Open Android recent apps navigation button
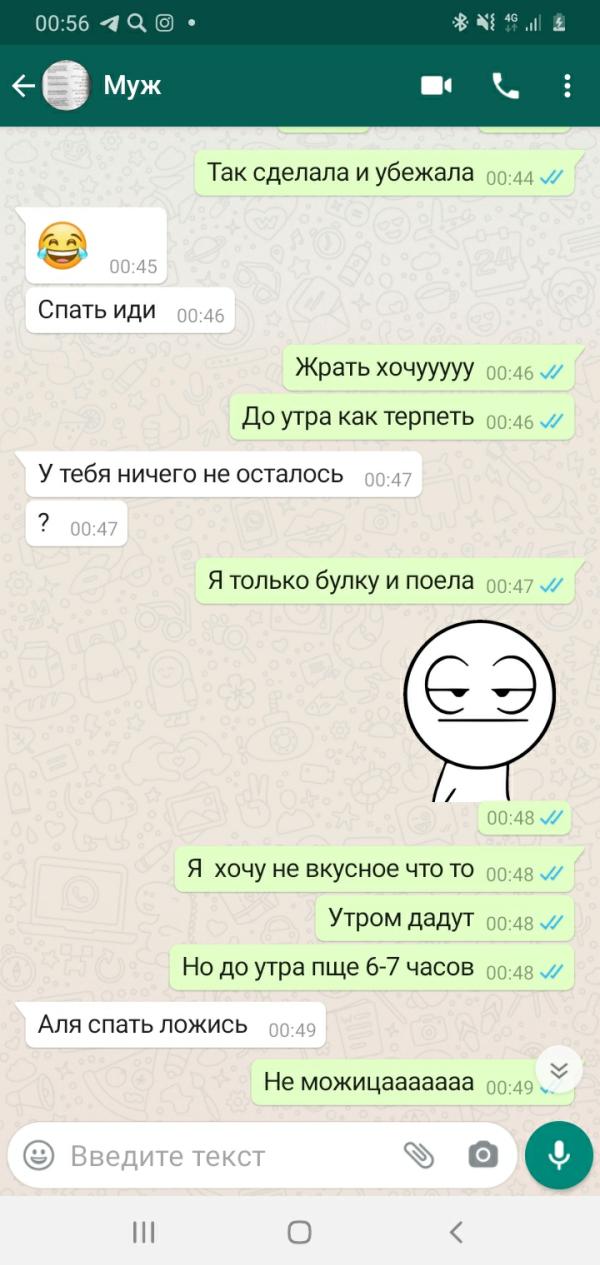This screenshot has width=600, height=1265. [144, 1232]
